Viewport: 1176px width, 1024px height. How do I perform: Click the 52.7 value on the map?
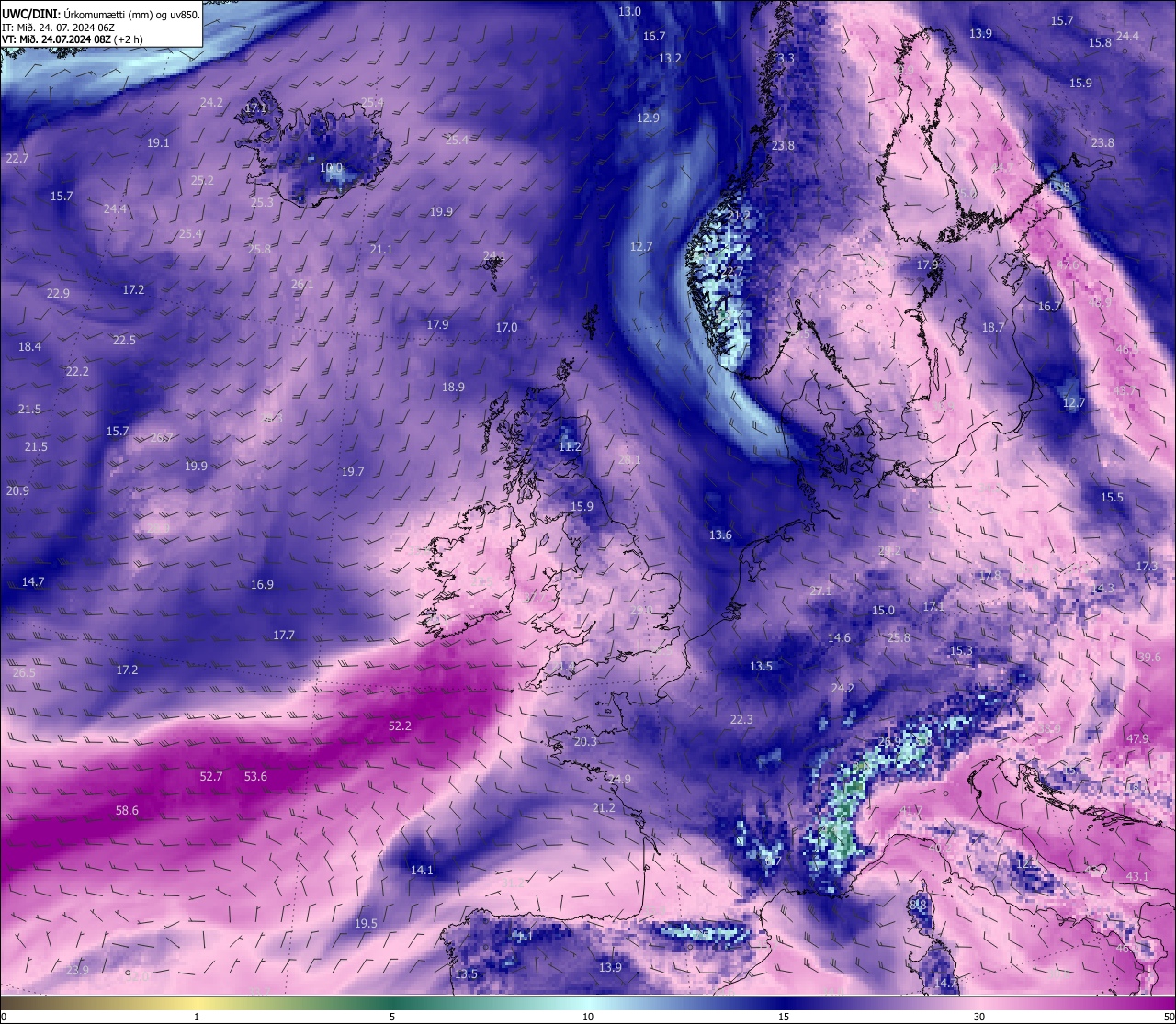(x=211, y=776)
